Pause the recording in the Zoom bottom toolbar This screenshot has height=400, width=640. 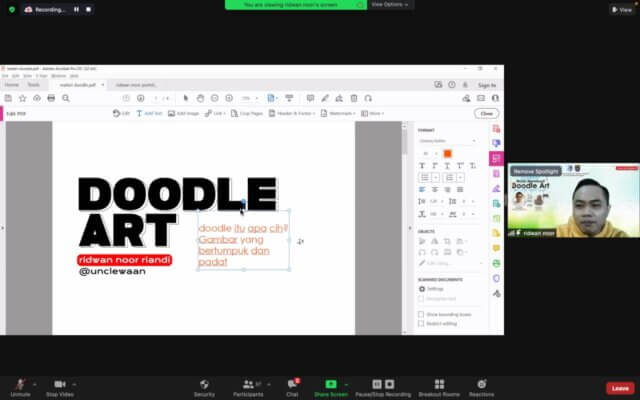[377, 384]
